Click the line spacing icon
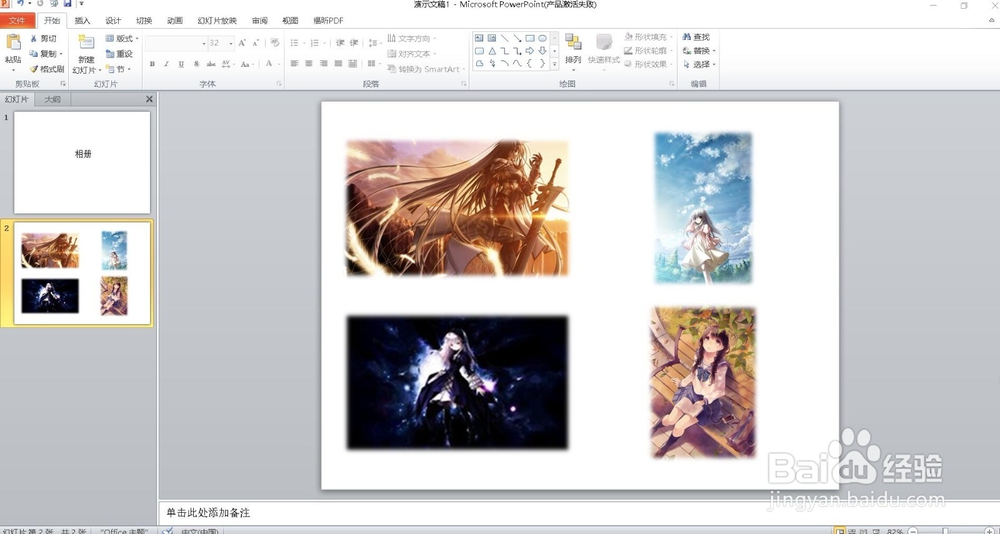This screenshot has width=1000, height=534. [374, 43]
